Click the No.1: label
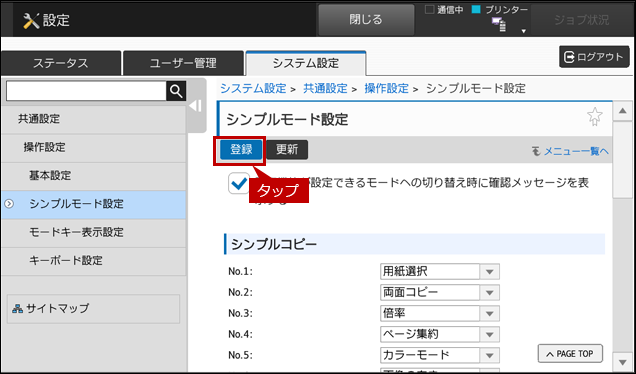 point(240,272)
